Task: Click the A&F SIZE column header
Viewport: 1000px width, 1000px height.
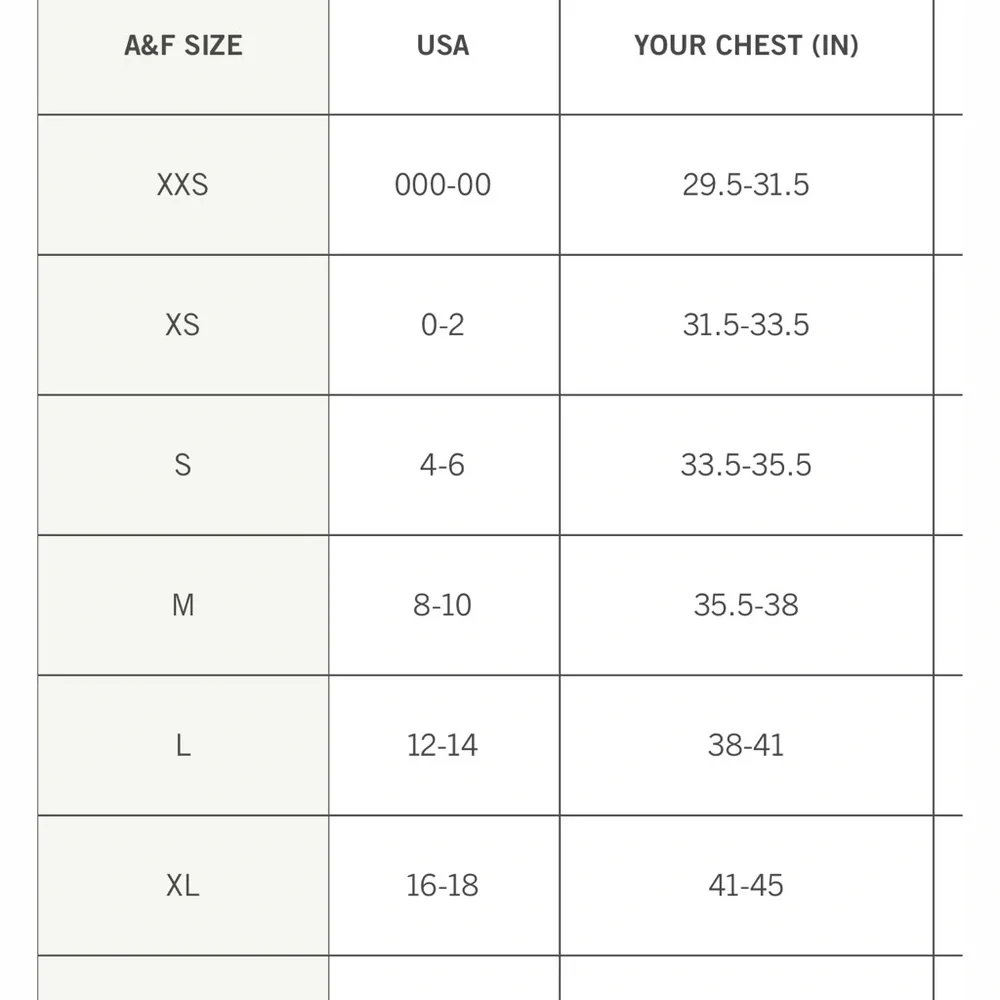Action: point(183,46)
